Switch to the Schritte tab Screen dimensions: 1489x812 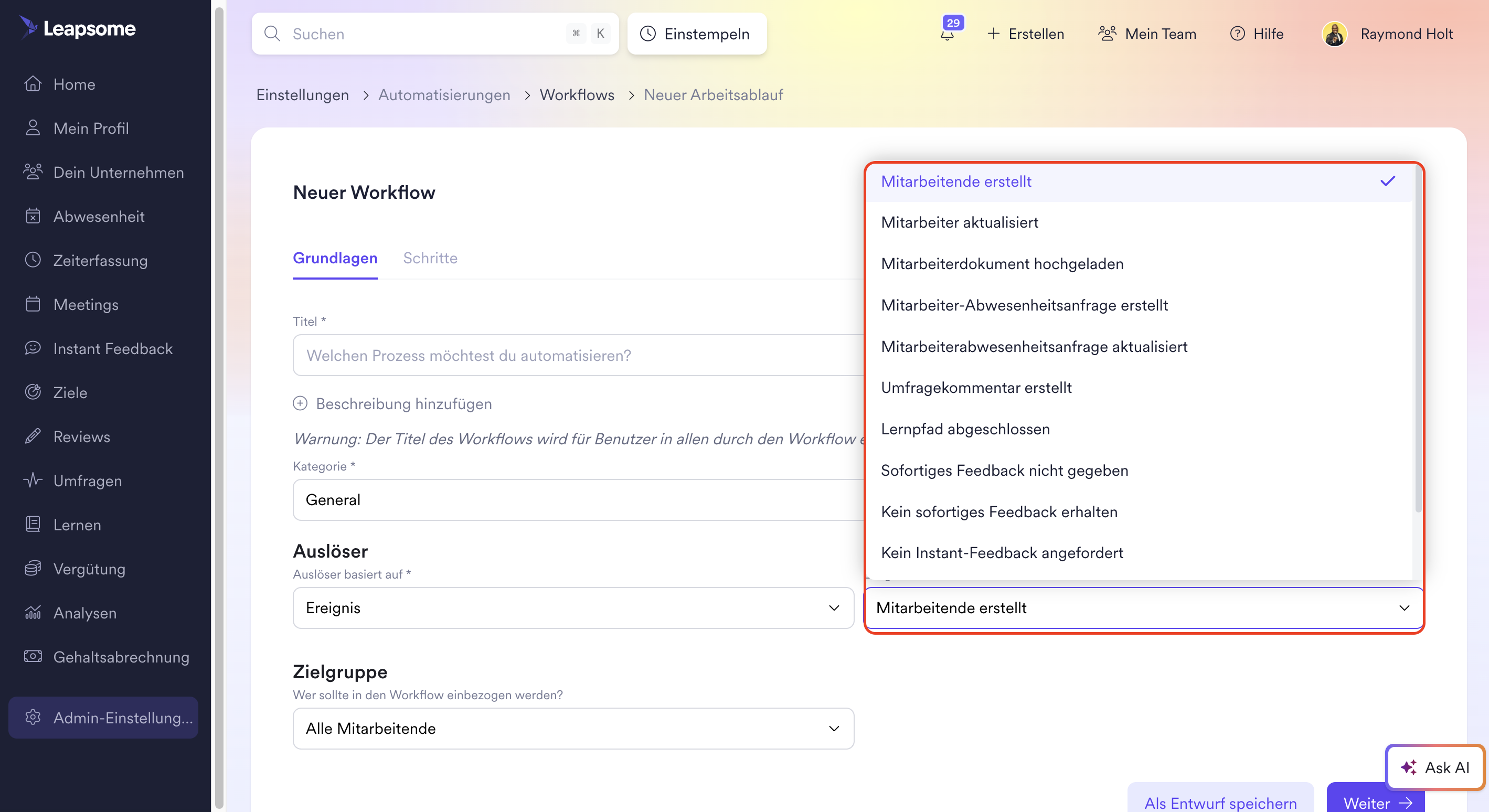[430, 258]
